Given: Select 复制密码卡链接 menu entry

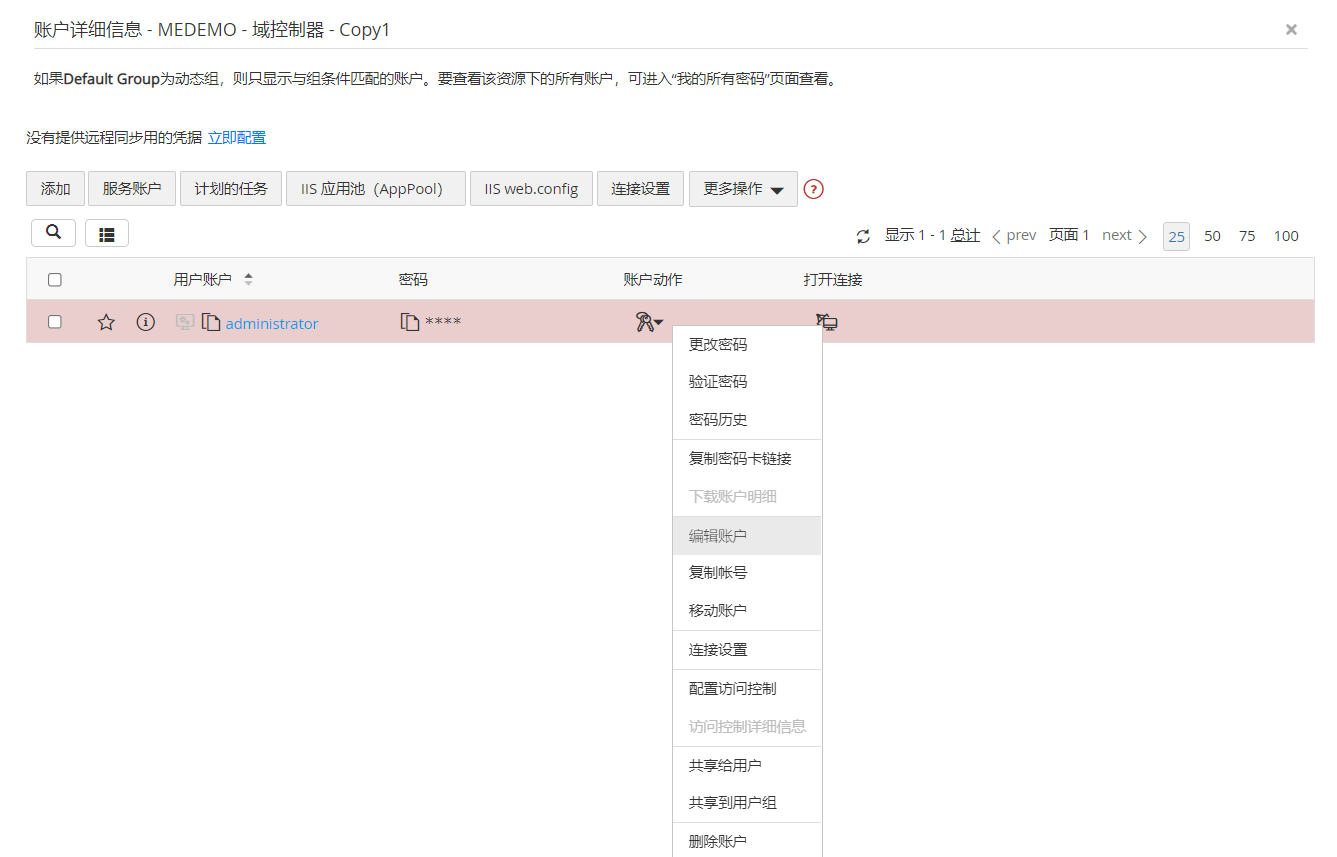Looking at the screenshot, I should (747, 459).
